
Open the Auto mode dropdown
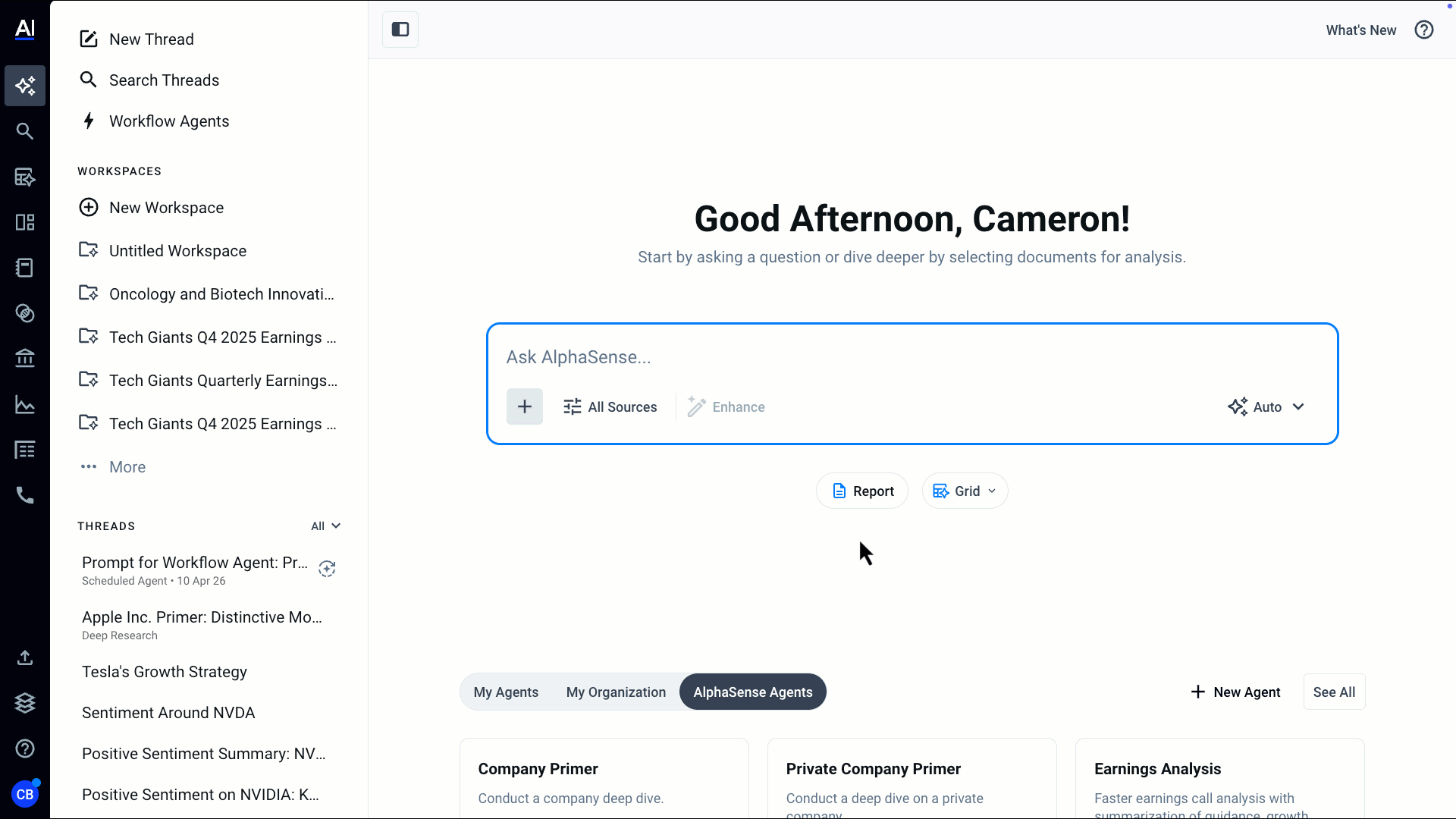tap(1266, 406)
